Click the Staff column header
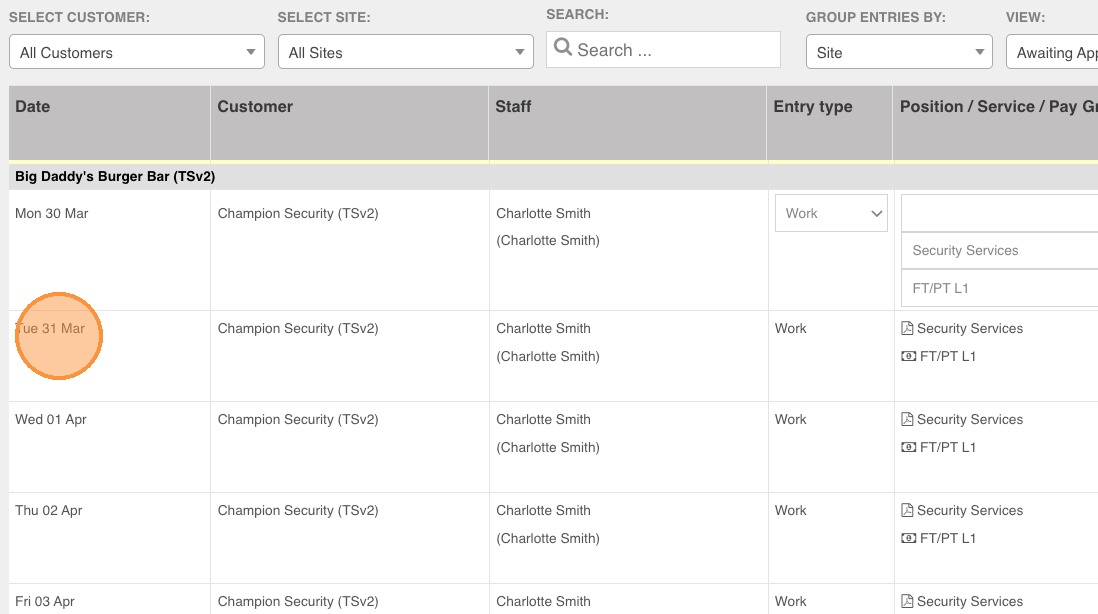Viewport: 1098px width, 614px height. pos(513,106)
